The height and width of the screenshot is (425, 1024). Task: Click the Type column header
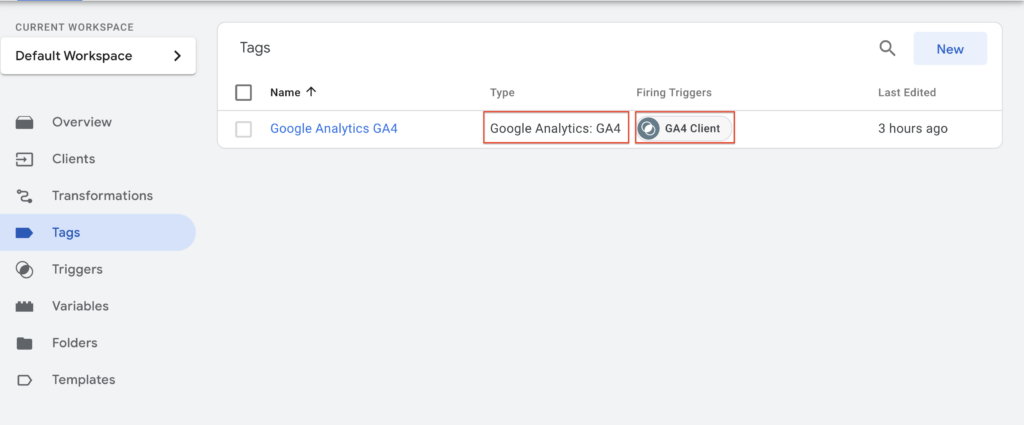coord(502,93)
